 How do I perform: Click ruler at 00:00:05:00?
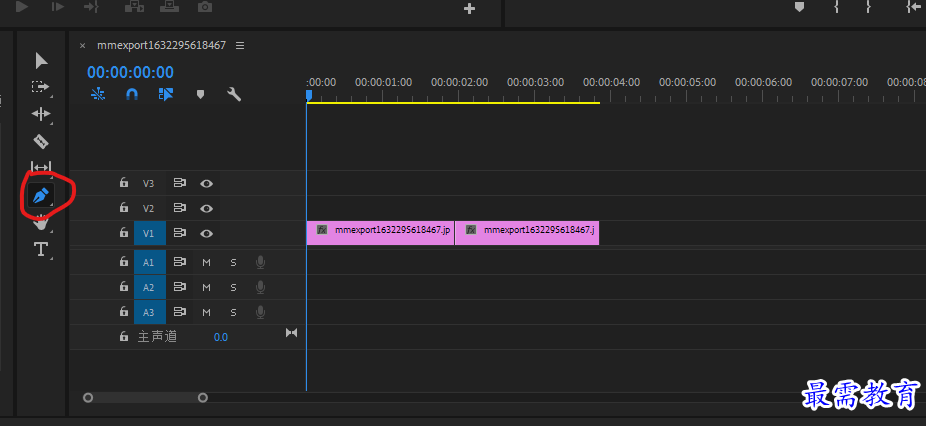(x=687, y=83)
